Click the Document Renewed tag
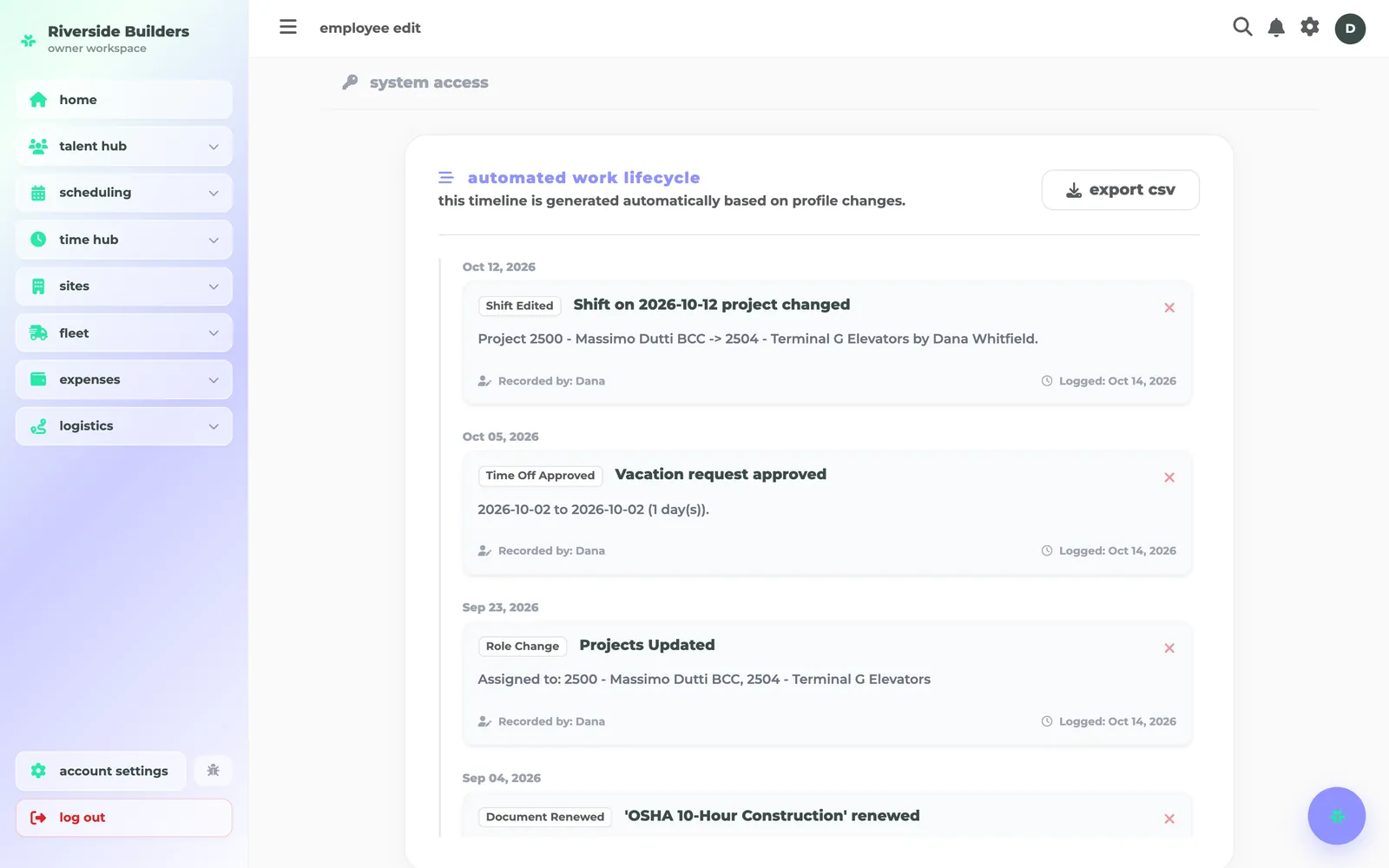Viewport: 1389px width, 868px height. (x=545, y=817)
